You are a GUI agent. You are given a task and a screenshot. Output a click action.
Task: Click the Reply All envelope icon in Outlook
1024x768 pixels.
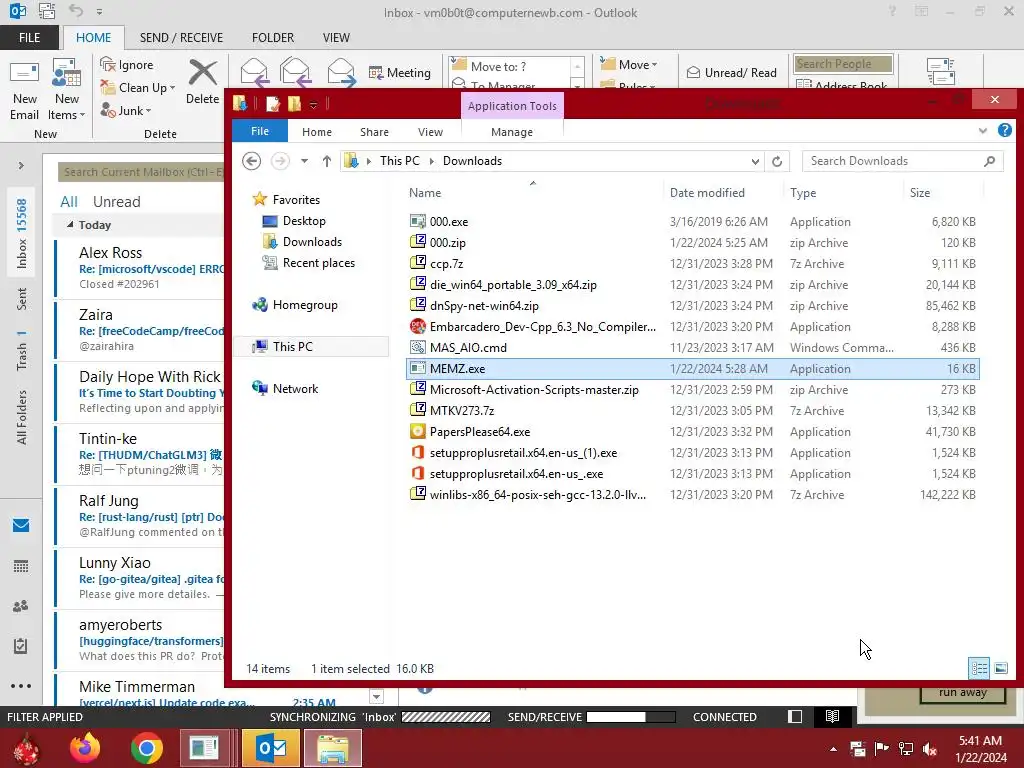[295, 72]
